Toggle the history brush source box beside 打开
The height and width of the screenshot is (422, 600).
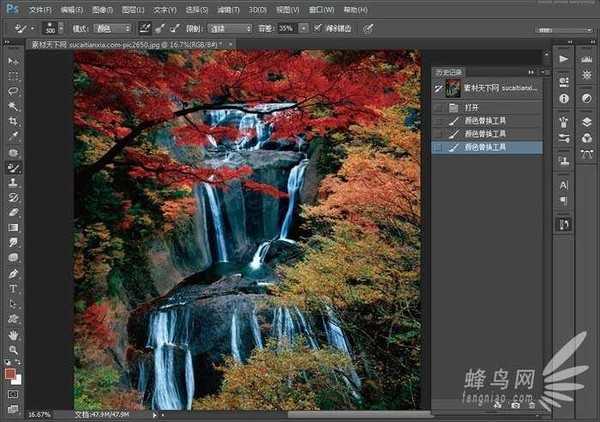(438, 105)
